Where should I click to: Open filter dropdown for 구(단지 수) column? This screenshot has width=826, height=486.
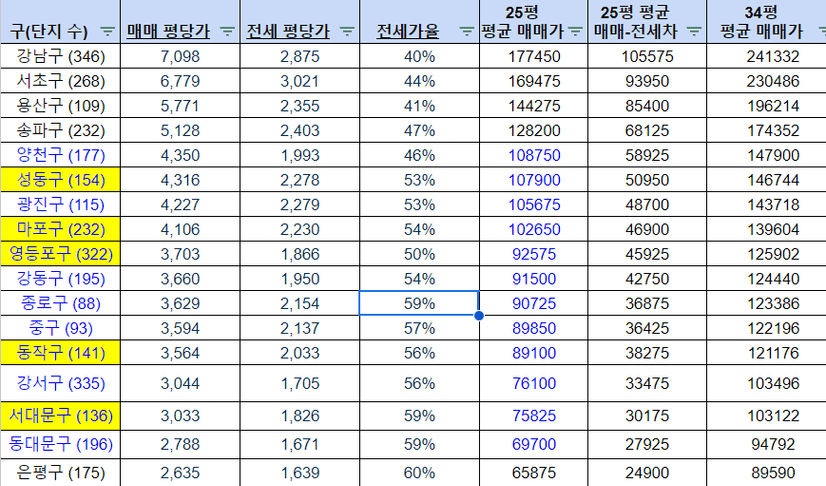tap(107, 32)
